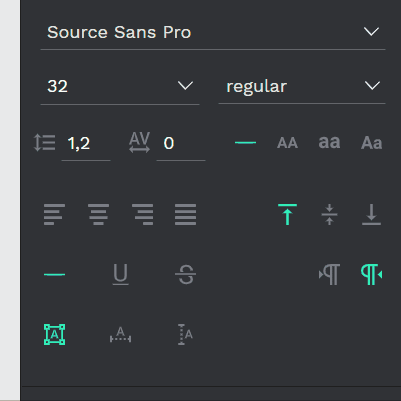This screenshot has width=401, height=401.
Task: Center-align the text
Action: (98, 214)
